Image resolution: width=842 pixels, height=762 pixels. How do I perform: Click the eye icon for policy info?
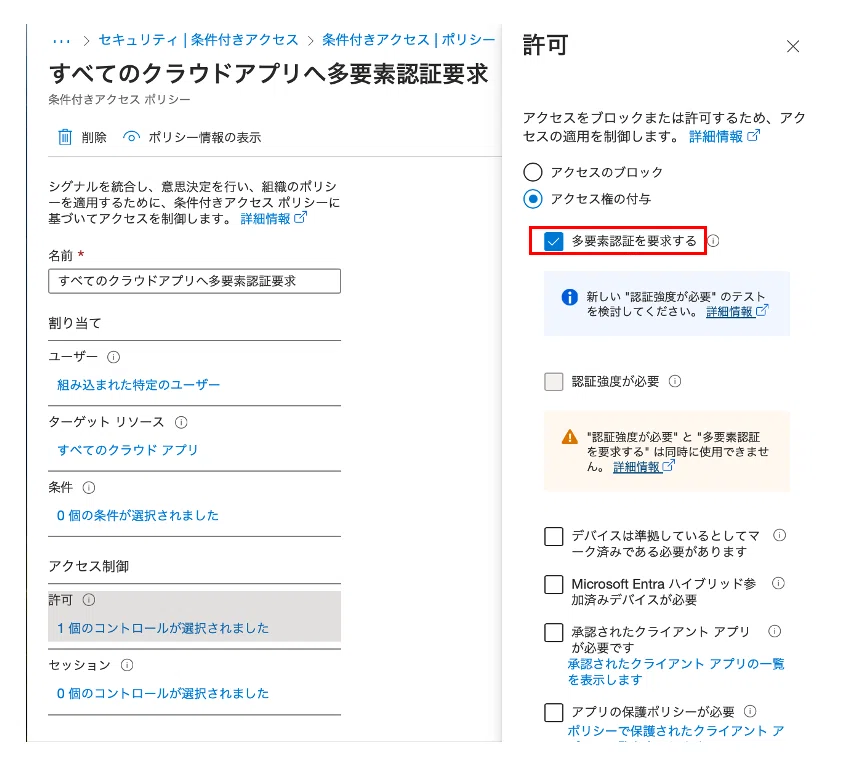click(x=131, y=137)
